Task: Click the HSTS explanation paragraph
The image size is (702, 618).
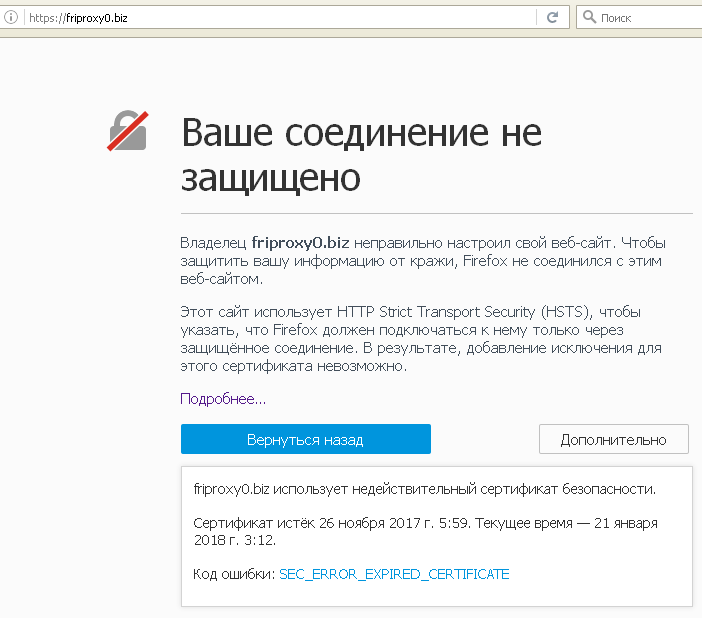Action: point(421,339)
